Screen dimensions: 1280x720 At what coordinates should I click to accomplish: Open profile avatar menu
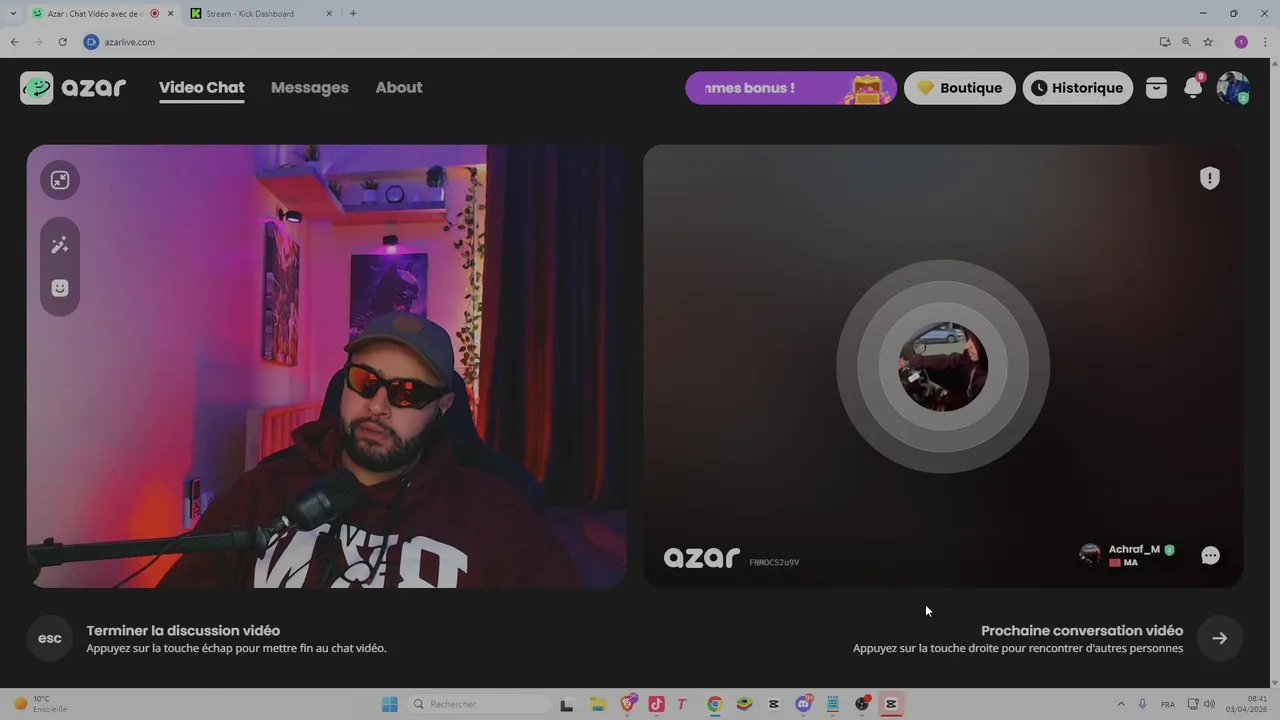point(1233,88)
